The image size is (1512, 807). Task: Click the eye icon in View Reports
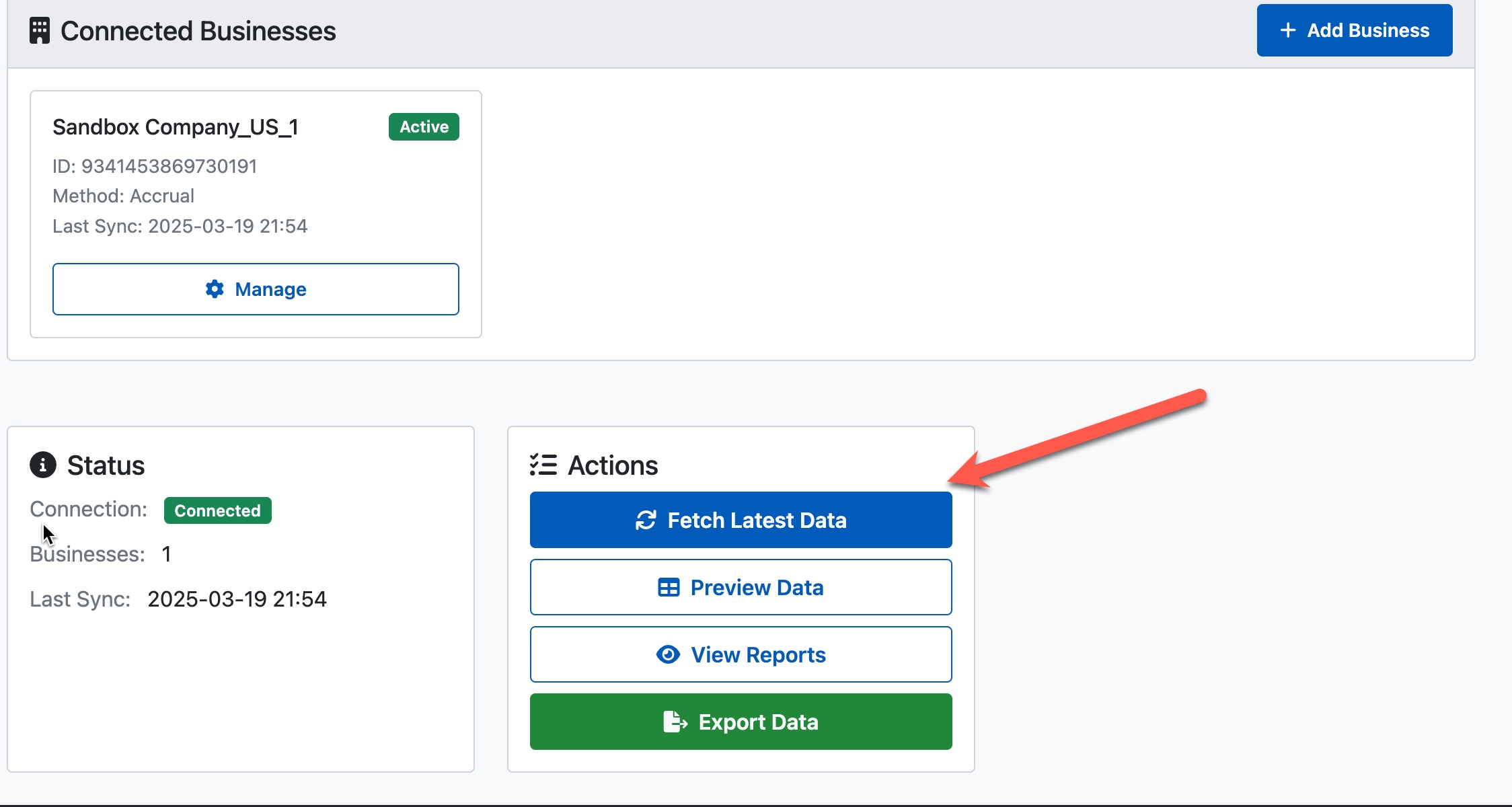click(x=668, y=654)
